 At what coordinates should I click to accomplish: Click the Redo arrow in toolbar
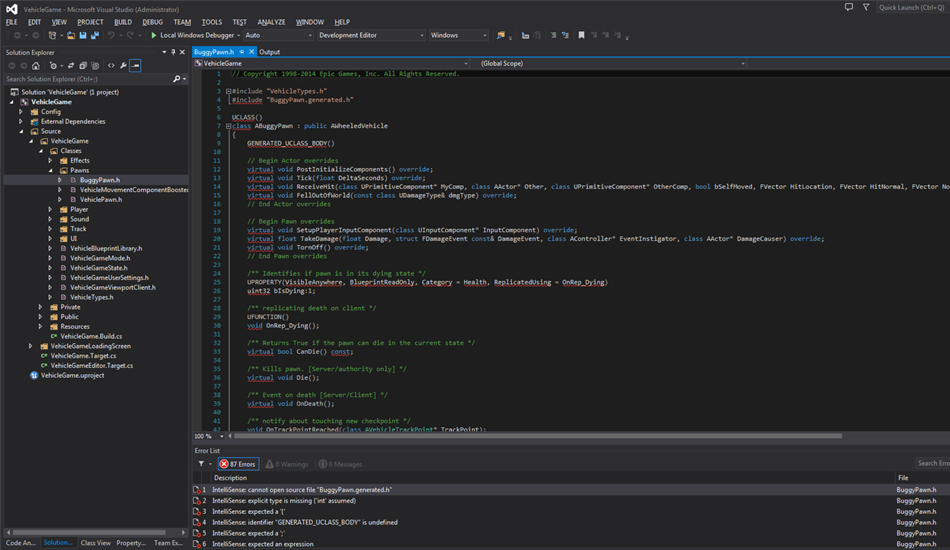coord(130,35)
